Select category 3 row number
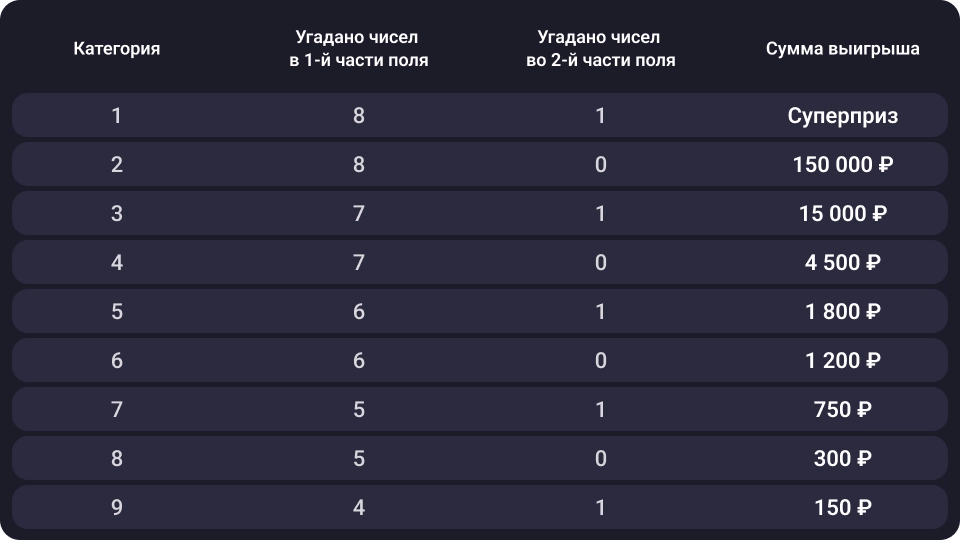Image resolution: width=960 pixels, height=540 pixels. [116, 214]
